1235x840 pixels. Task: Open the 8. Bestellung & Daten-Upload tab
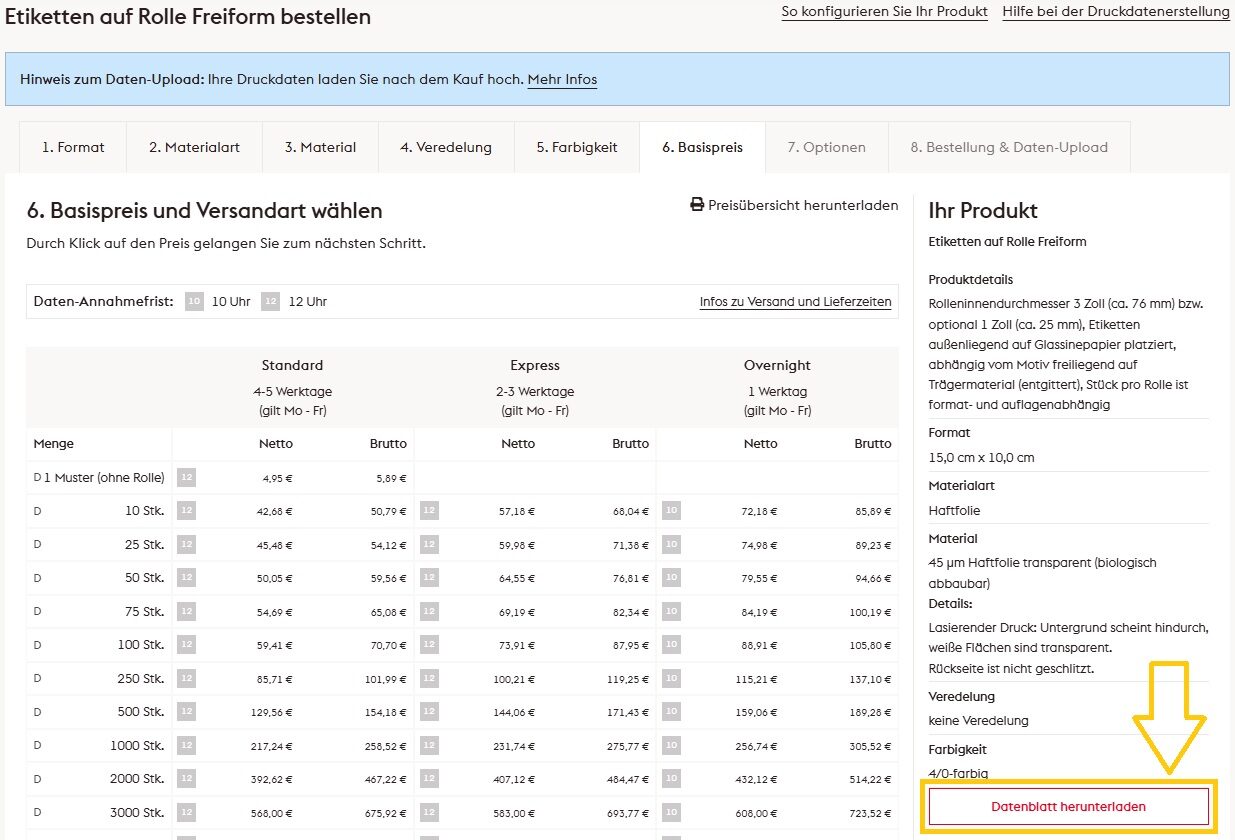click(x=1009, y=147)
